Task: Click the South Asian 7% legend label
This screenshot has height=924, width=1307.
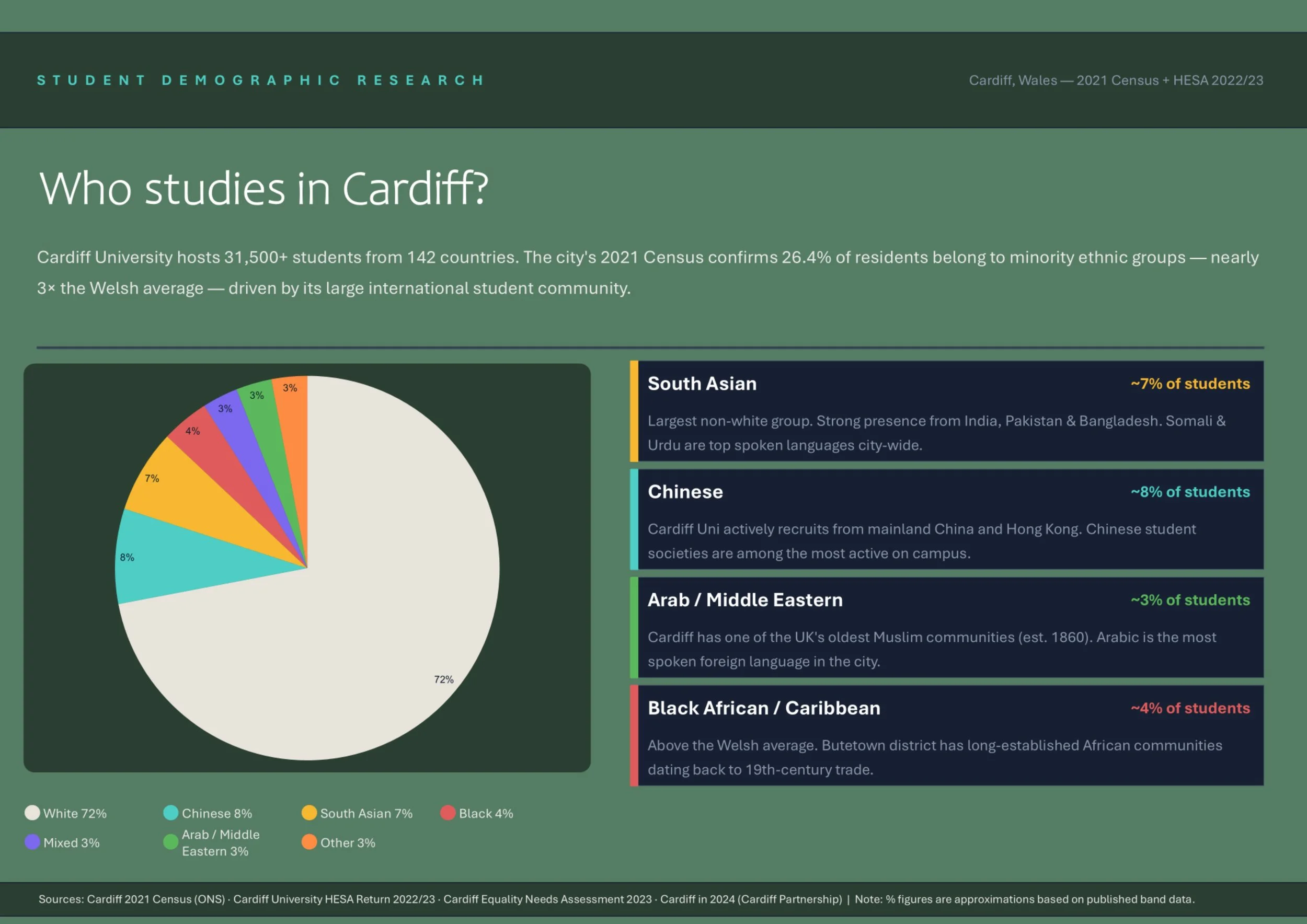Action: 366,814
